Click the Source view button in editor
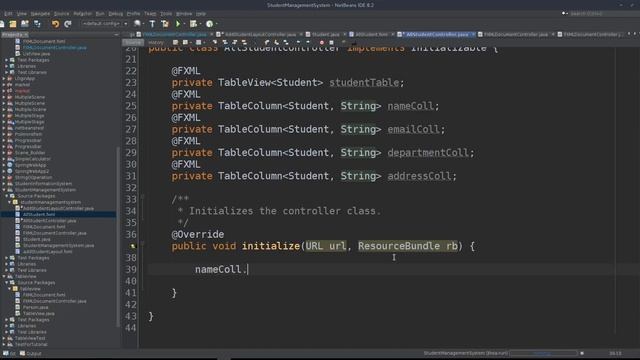The height and width of the screenshot is (360, 640). [x=133, y=42]
